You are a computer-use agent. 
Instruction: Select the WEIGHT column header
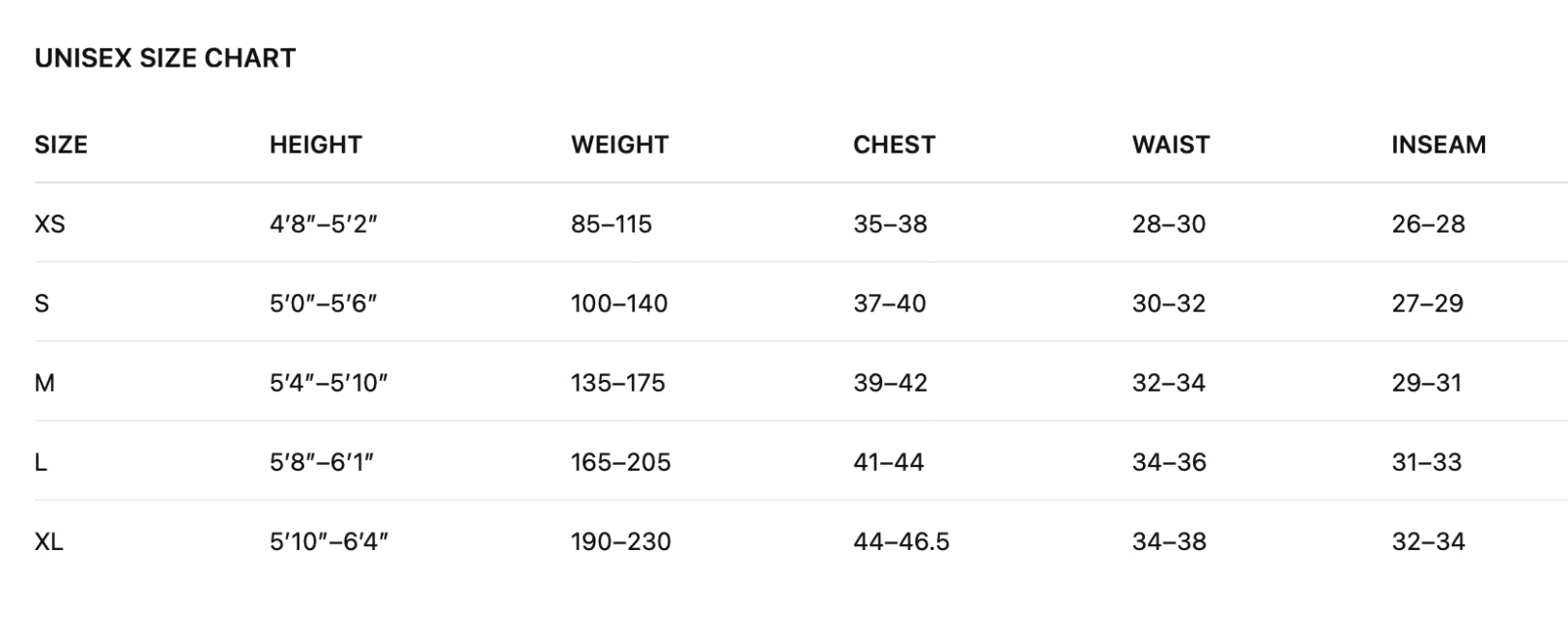click(619, 145)
